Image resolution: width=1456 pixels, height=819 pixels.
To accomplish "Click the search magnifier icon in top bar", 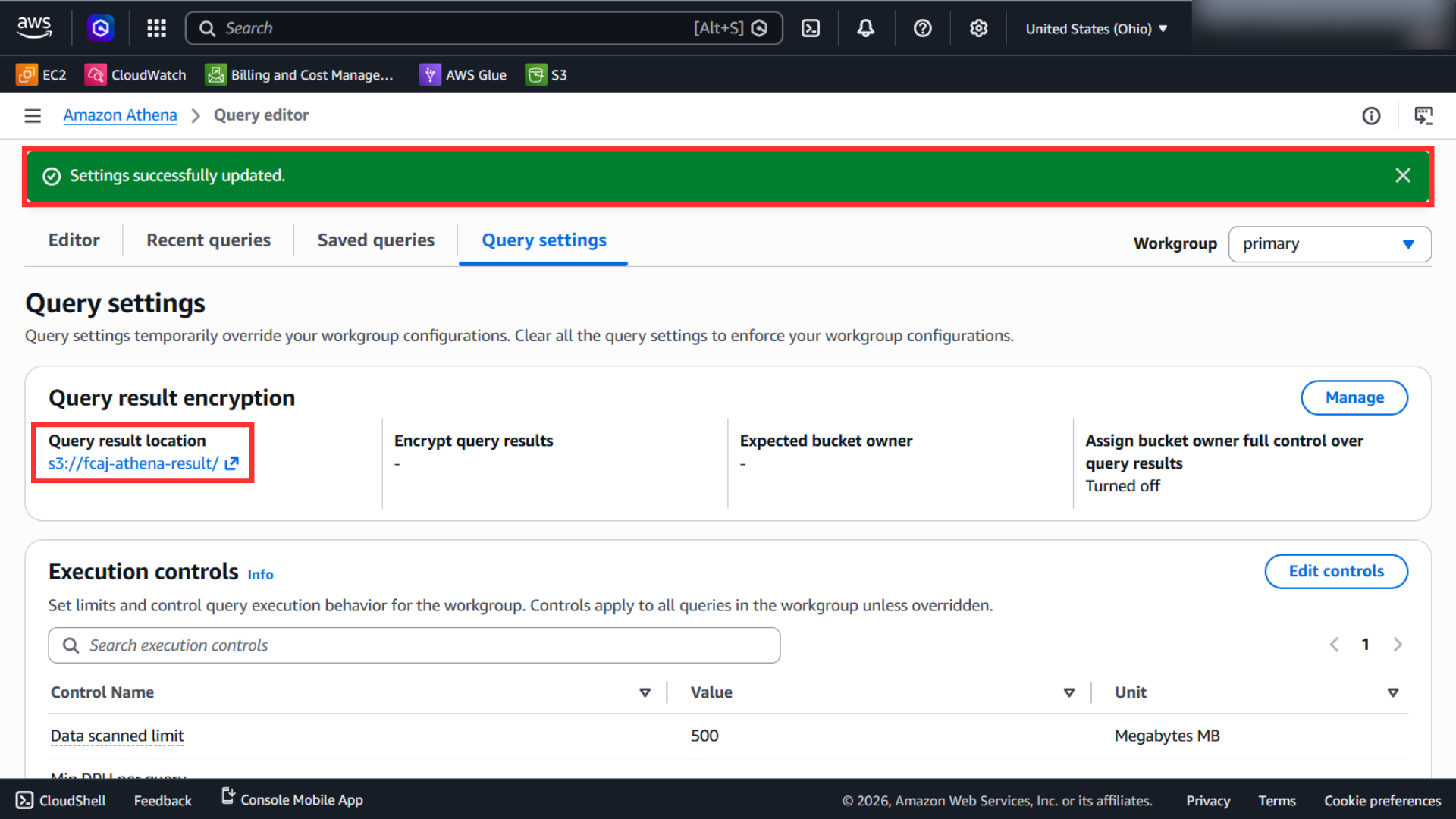I will click(x=207, y=28).
